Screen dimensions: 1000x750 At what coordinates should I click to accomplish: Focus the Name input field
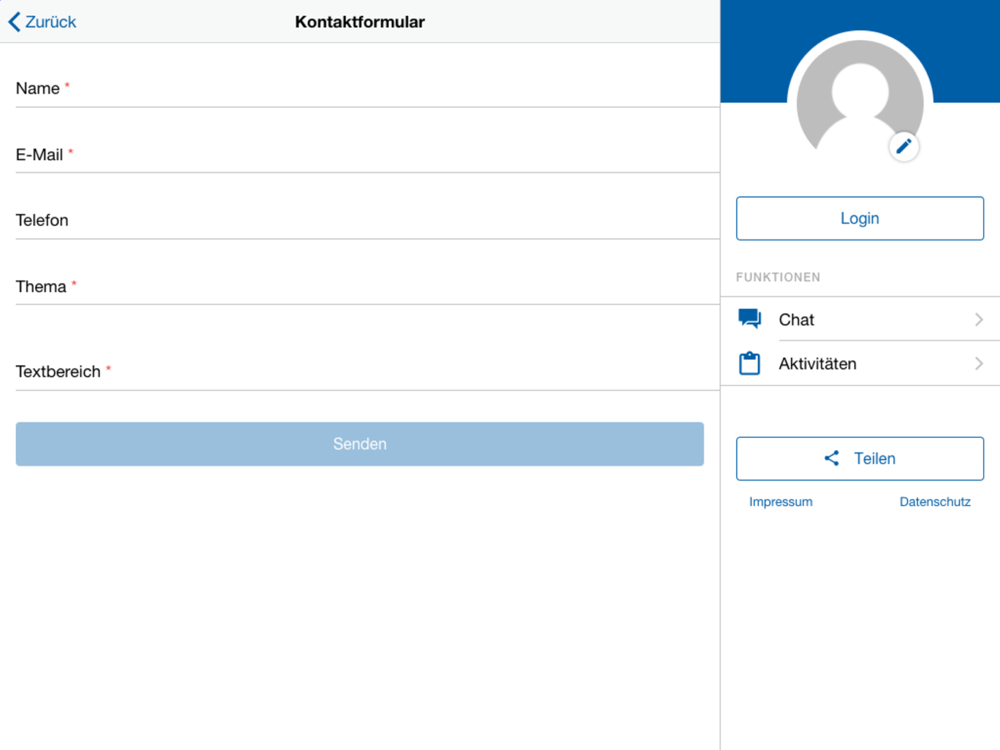[x=367, y=88]
